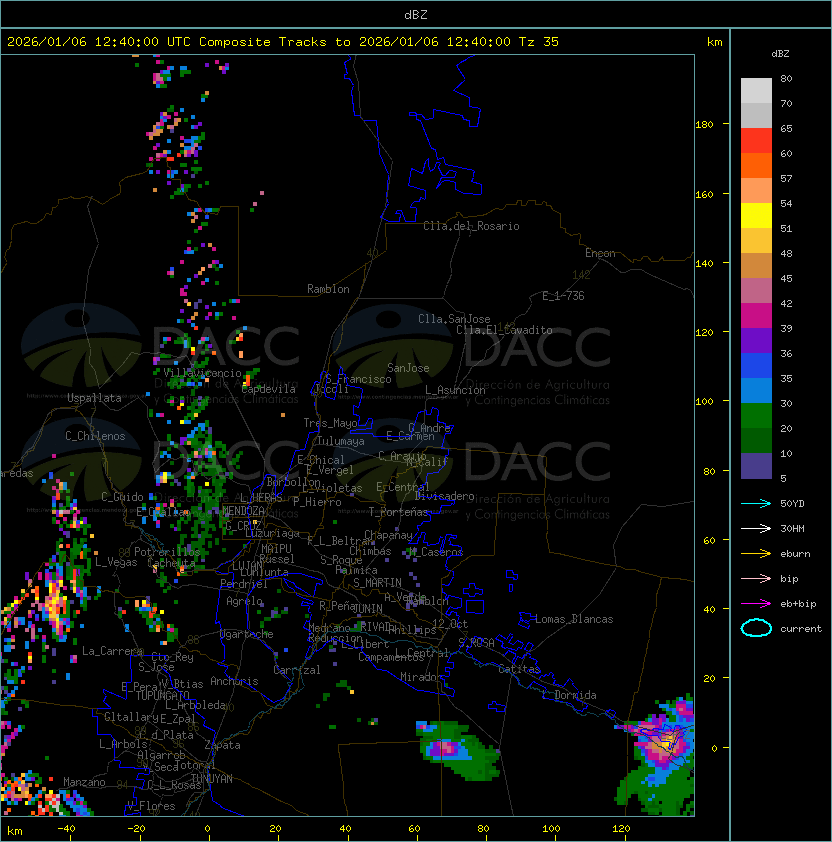Pick the light blue 30-35 dBZ swatch
The width and height of the screenshot is (832, 842).
[756, 391]
